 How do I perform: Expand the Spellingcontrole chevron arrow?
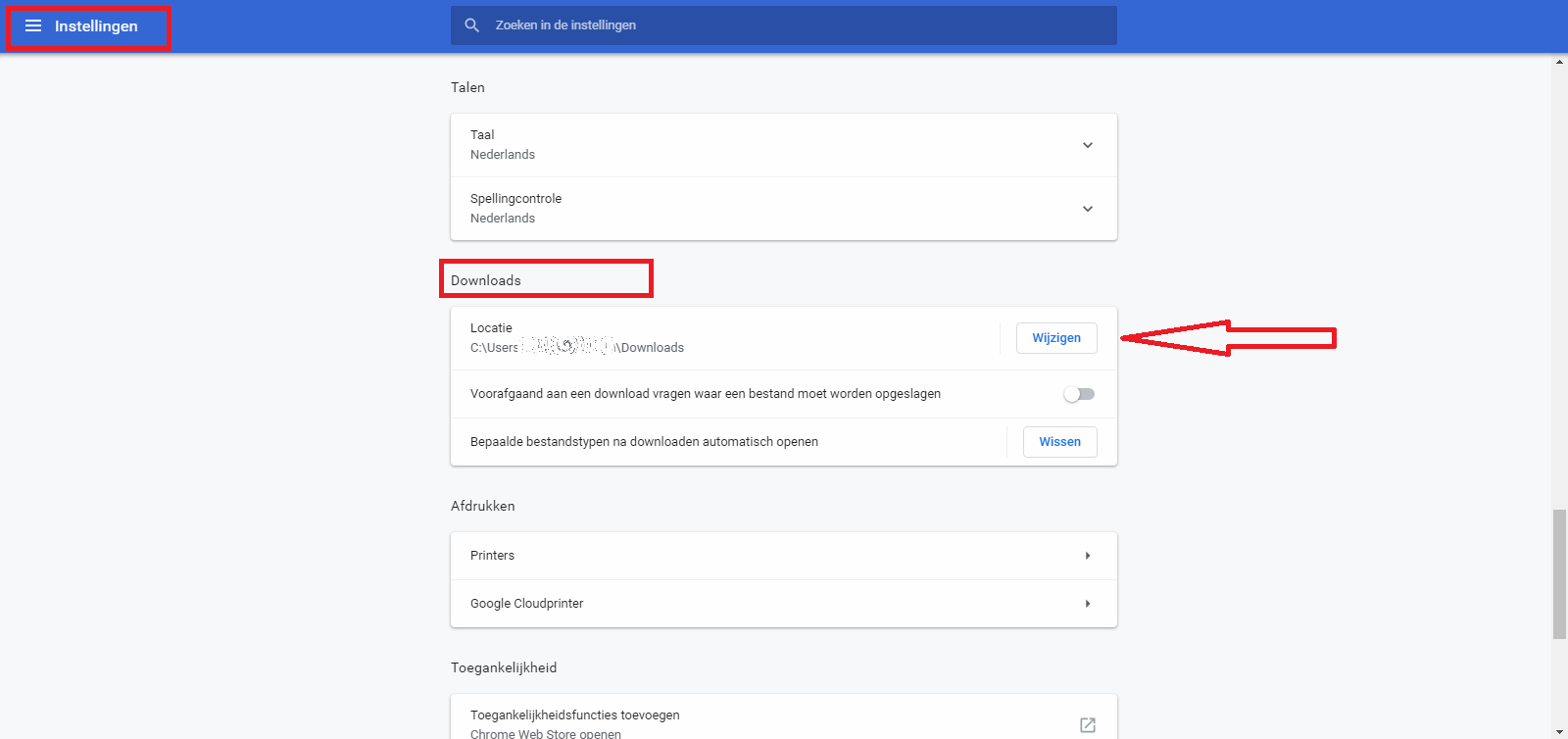(1087, 209)
